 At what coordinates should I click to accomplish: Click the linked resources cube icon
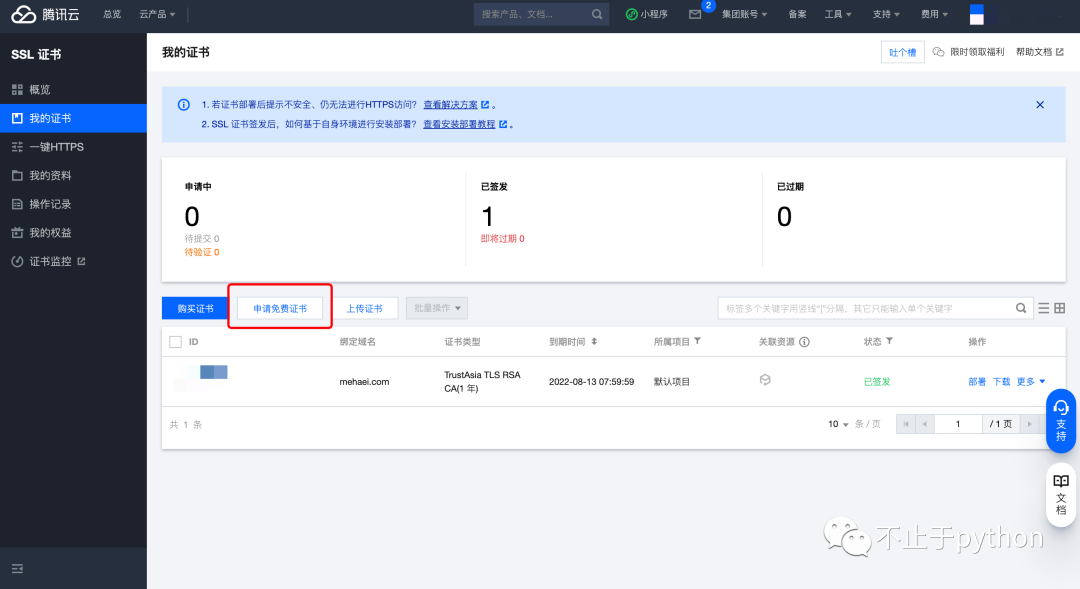(x=765, y=381)
